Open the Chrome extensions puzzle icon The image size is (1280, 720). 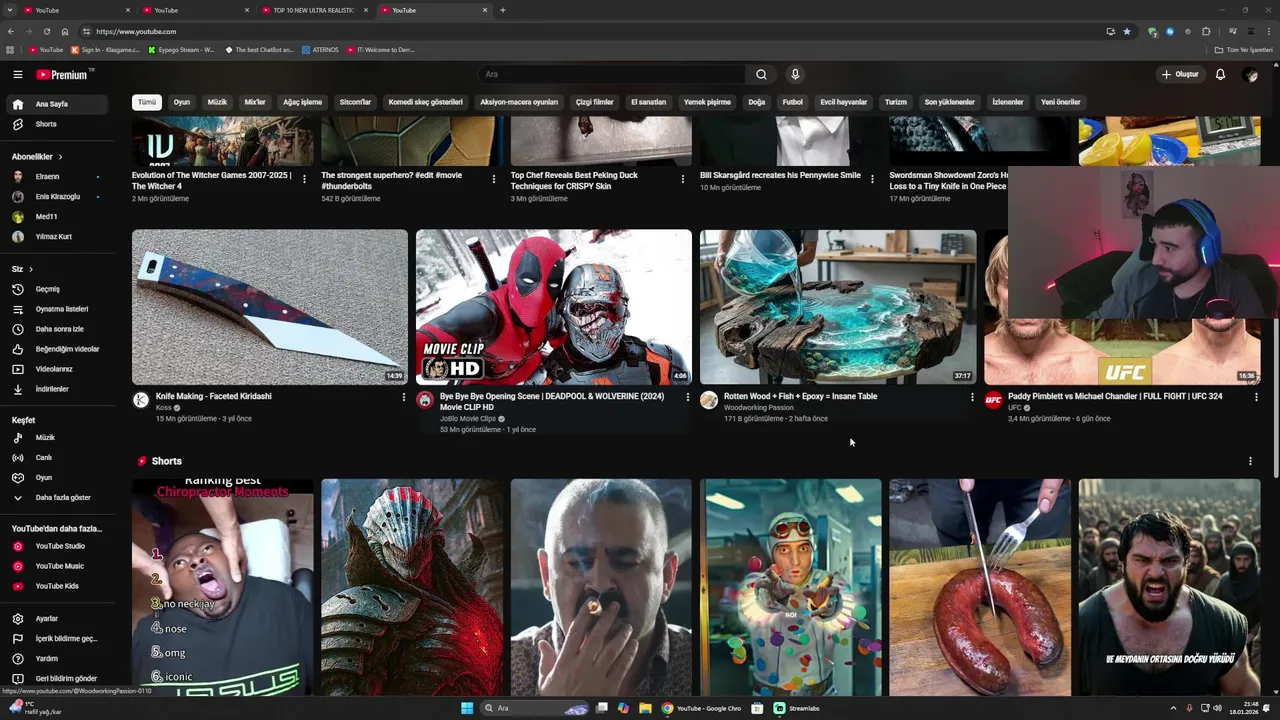click(1206, 31)
